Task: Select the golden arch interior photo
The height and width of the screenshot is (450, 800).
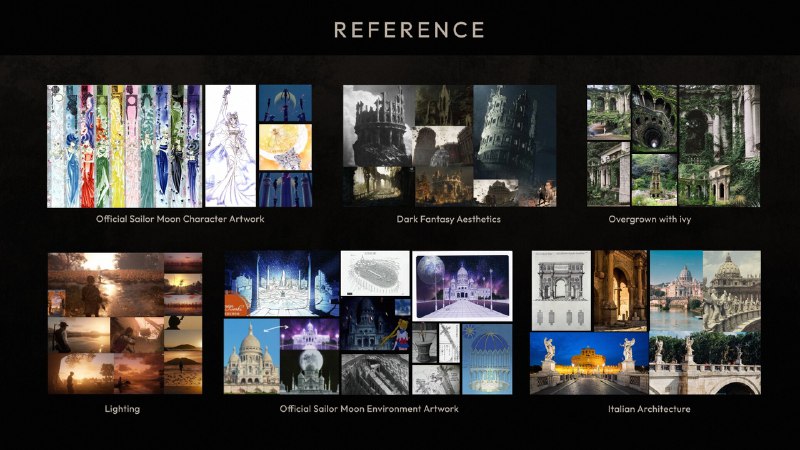Action: tap(620, 290)
